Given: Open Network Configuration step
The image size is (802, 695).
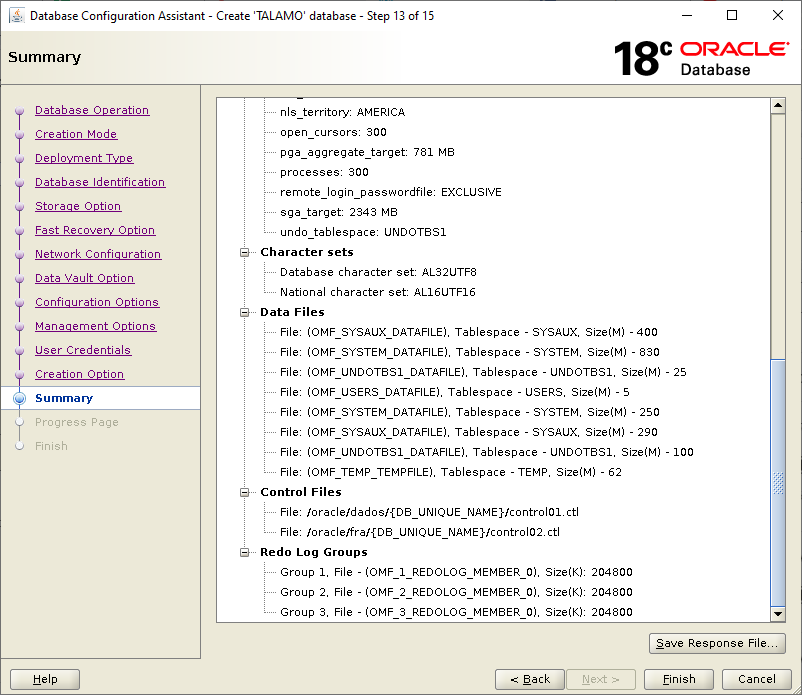Looking at the screenshot, I should click(98, 254).
